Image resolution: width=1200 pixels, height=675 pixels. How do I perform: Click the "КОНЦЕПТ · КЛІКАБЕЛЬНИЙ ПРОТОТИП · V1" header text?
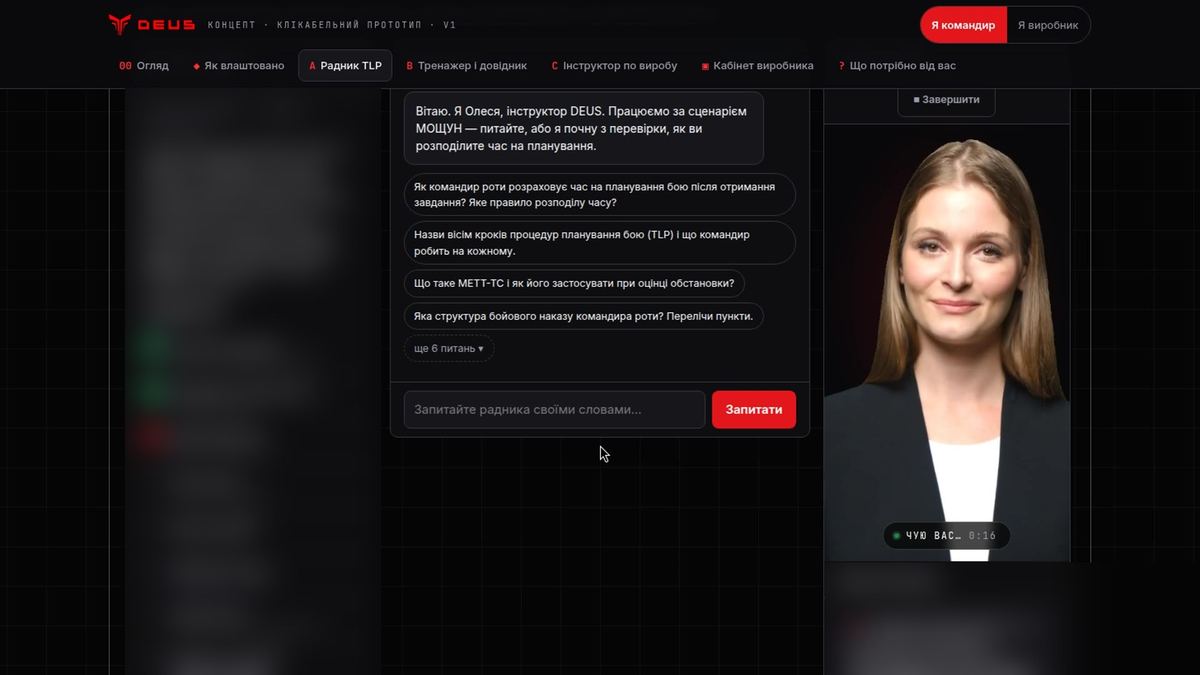[332, 25]
